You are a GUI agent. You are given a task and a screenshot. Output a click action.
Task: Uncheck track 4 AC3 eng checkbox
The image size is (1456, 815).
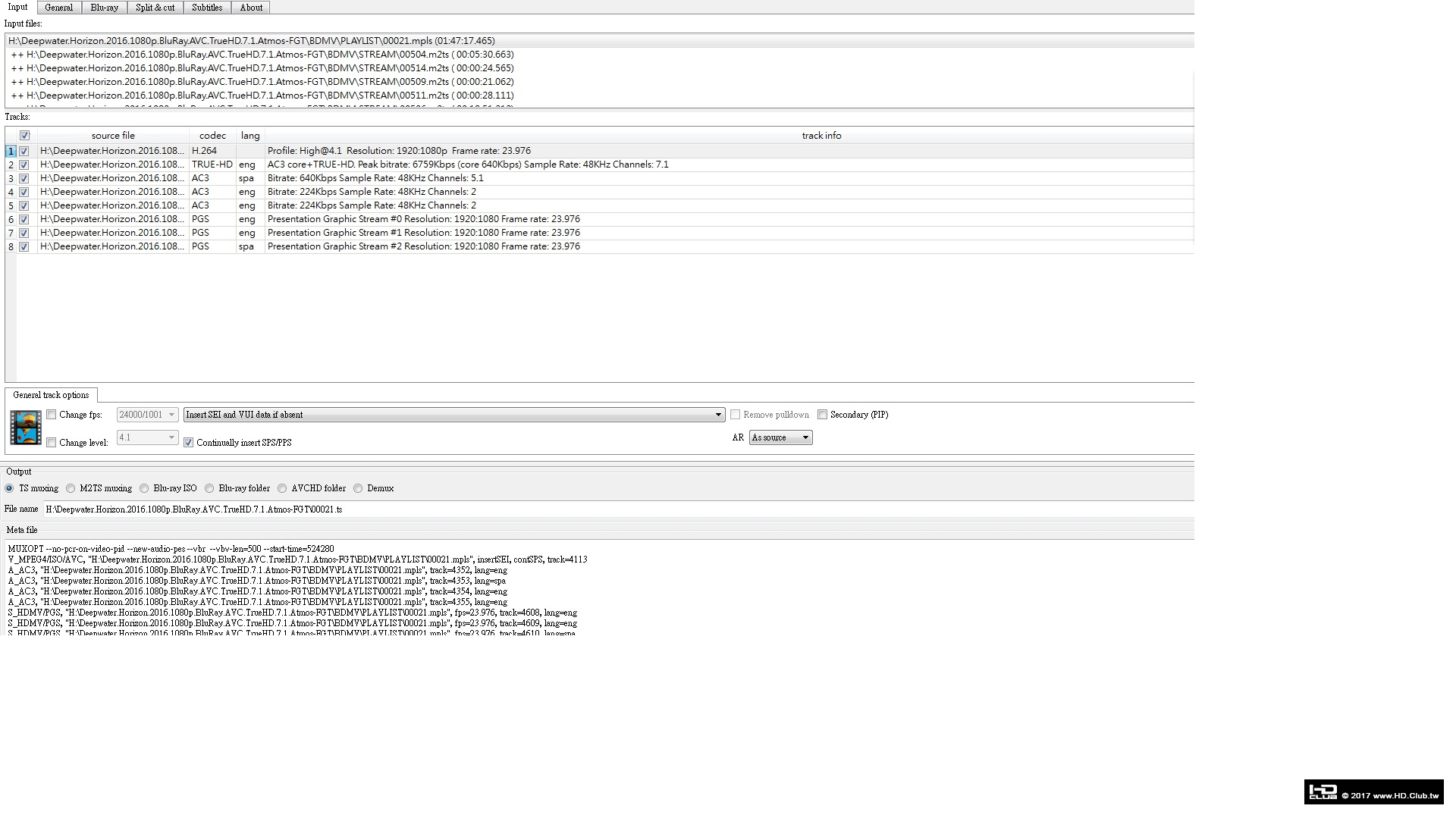[24, 192]
